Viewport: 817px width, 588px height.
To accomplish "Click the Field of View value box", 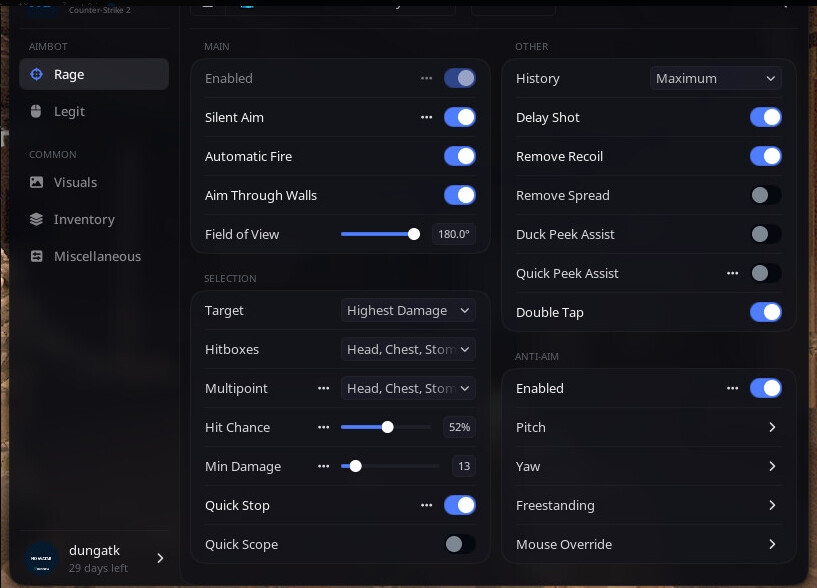I will [x=453, y=234].
